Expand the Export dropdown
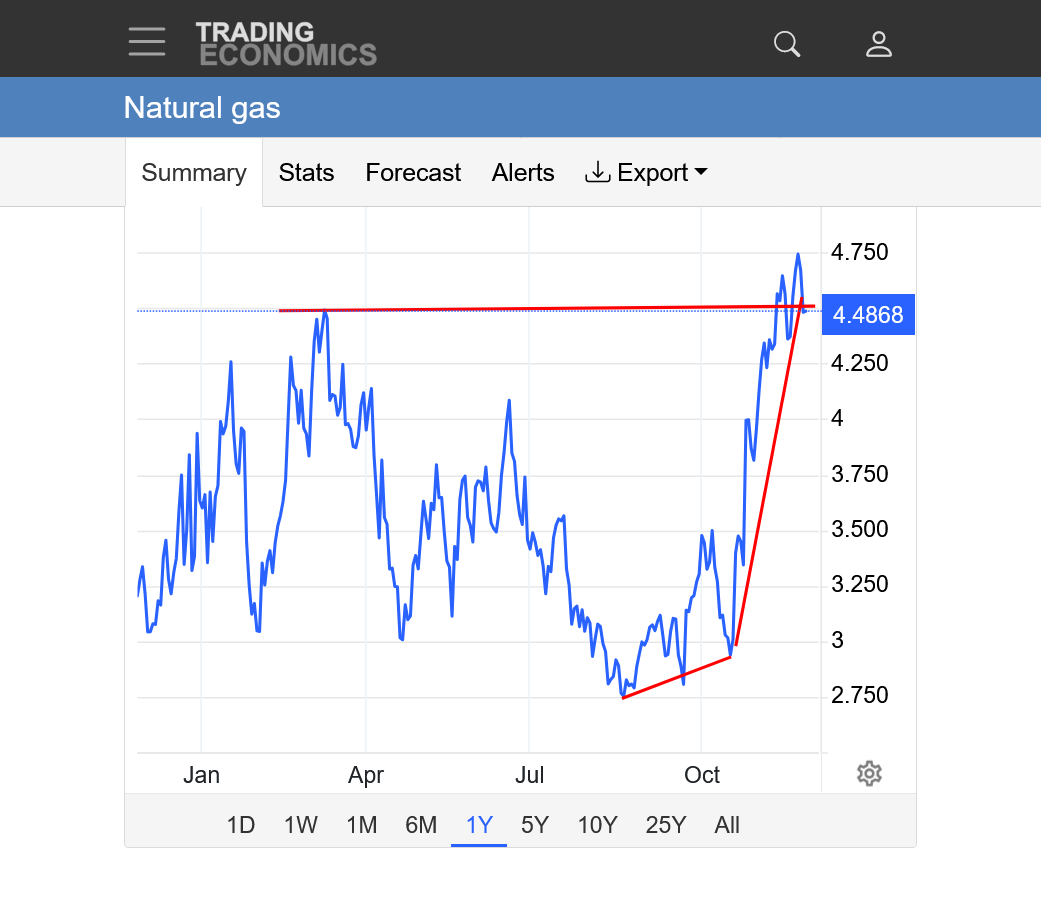 point(647,173)
